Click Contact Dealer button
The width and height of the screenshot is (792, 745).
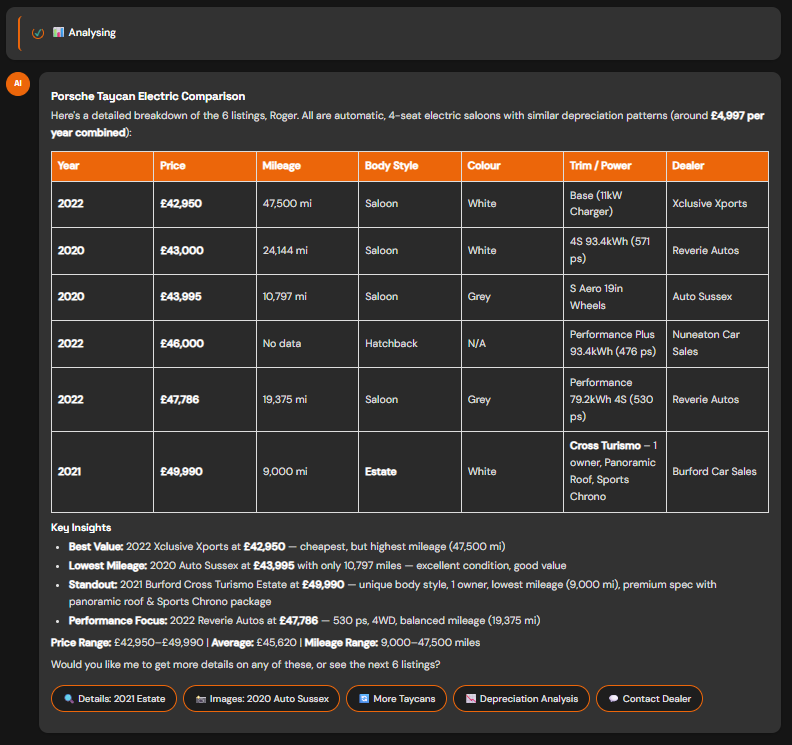[650, 699]
